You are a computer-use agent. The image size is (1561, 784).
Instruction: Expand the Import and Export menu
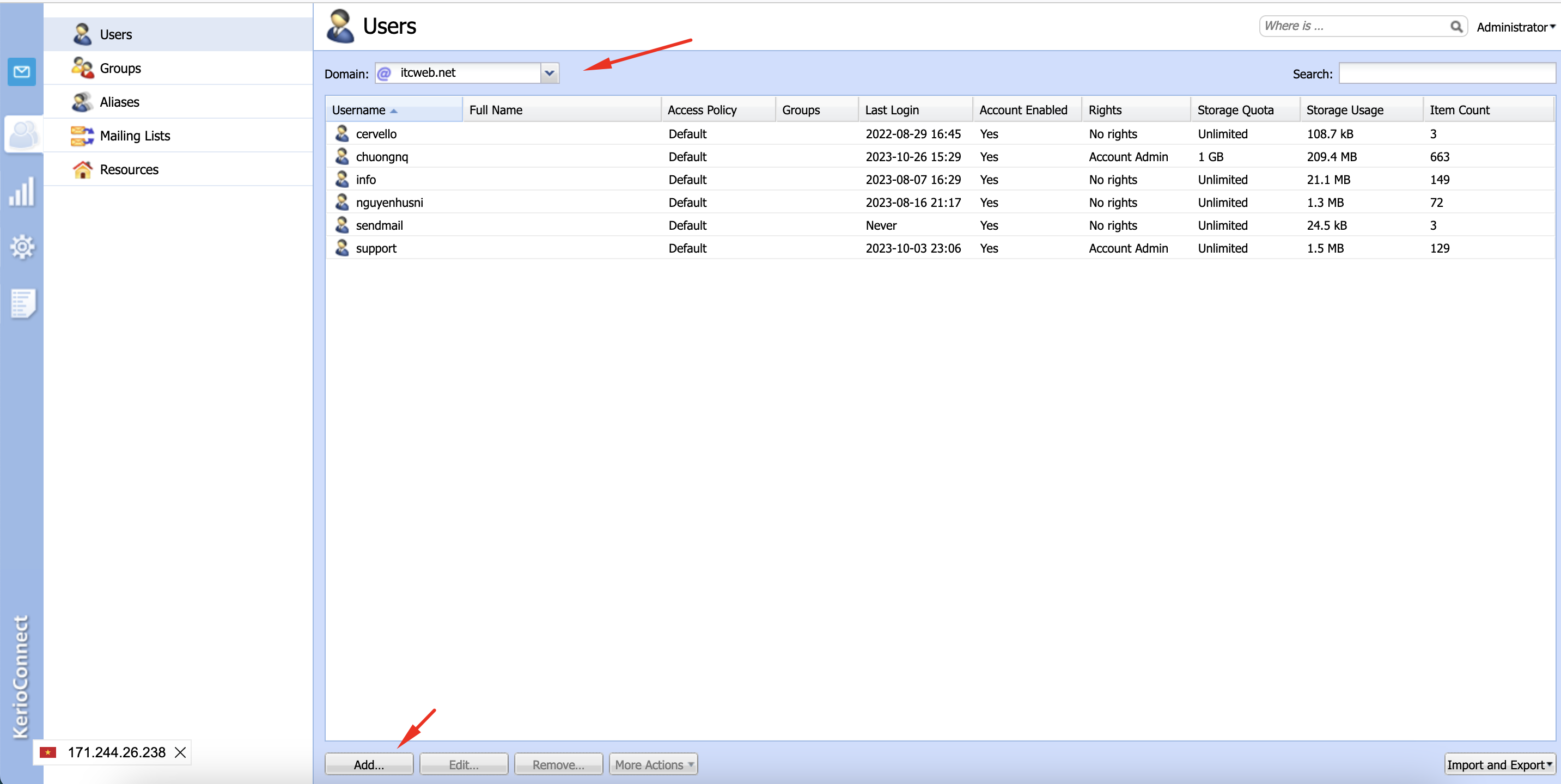tap(1499, 764)
